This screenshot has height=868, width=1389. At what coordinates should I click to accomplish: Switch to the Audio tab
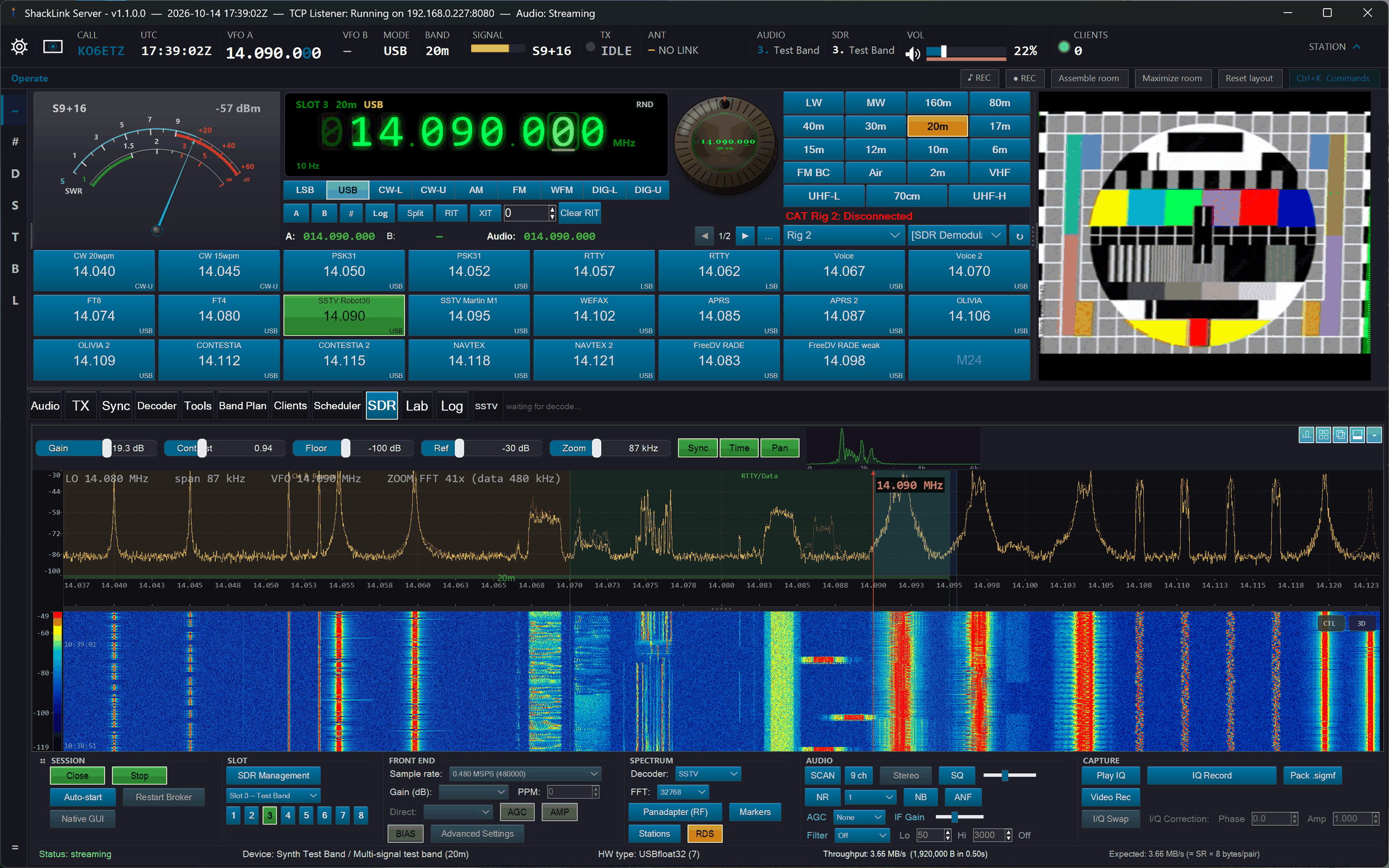pos(45,406)
